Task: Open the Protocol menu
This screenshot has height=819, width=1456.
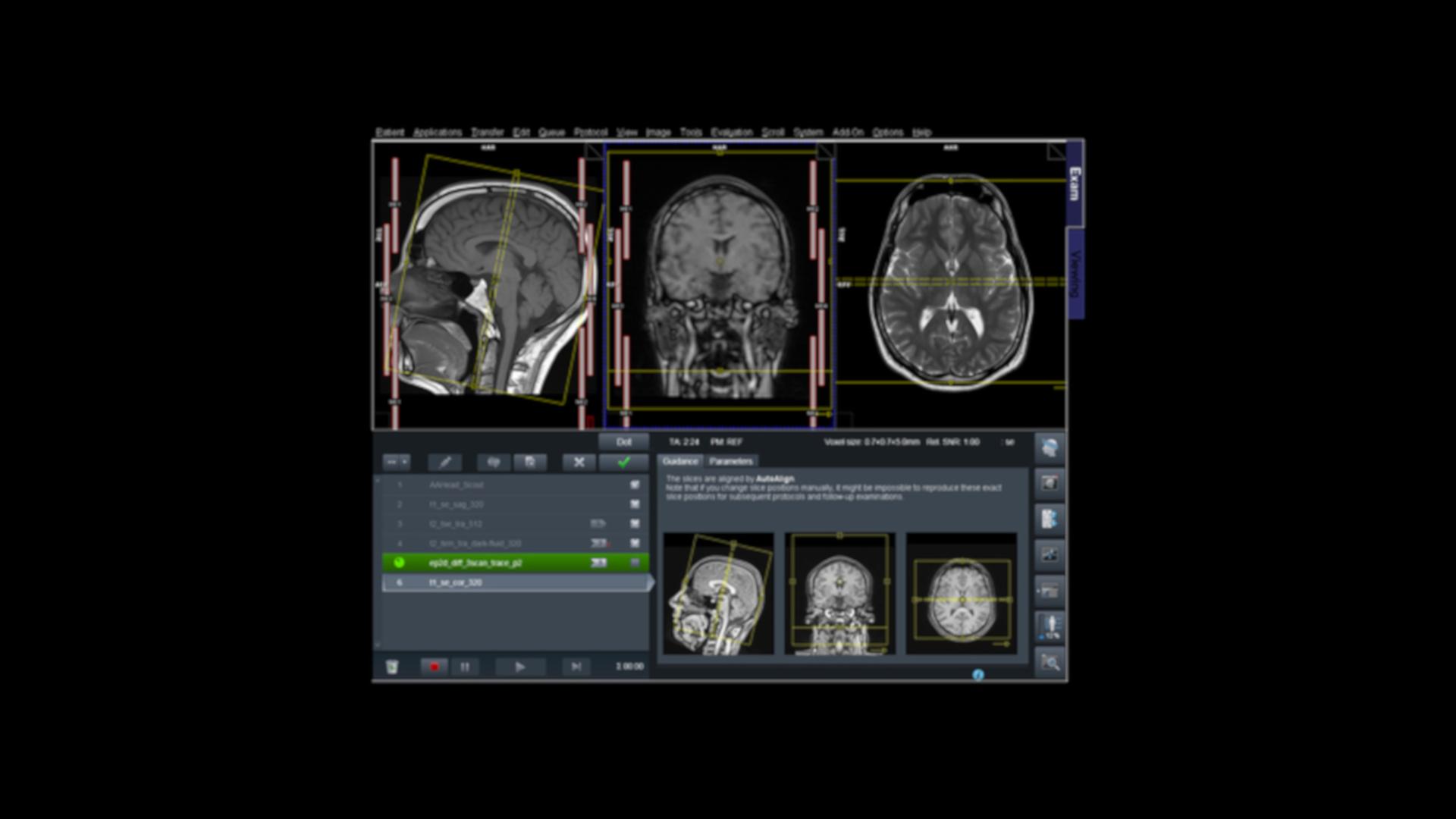Action: click(x=591, y=131)
